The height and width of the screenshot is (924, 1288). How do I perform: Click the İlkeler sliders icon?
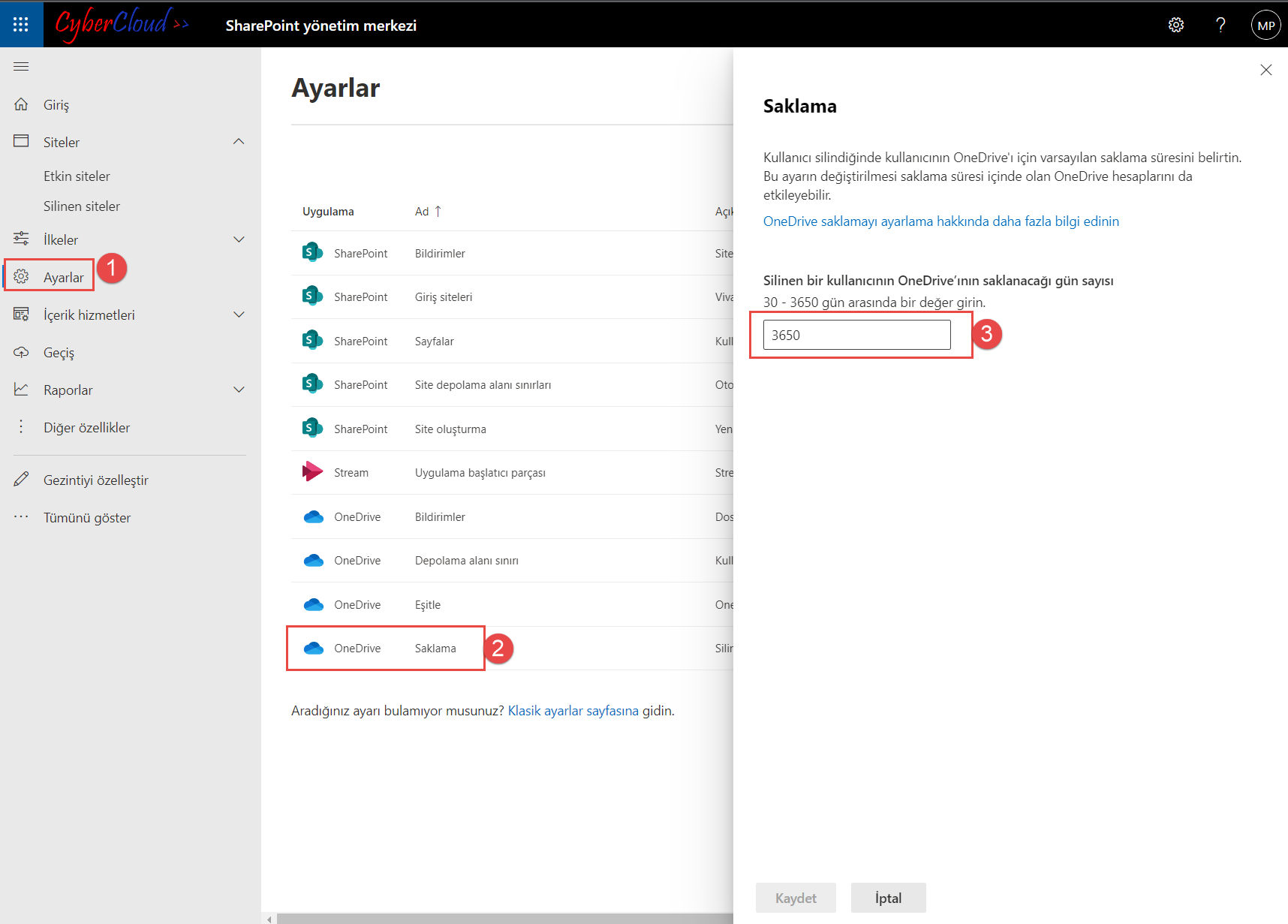coord(21,239)
